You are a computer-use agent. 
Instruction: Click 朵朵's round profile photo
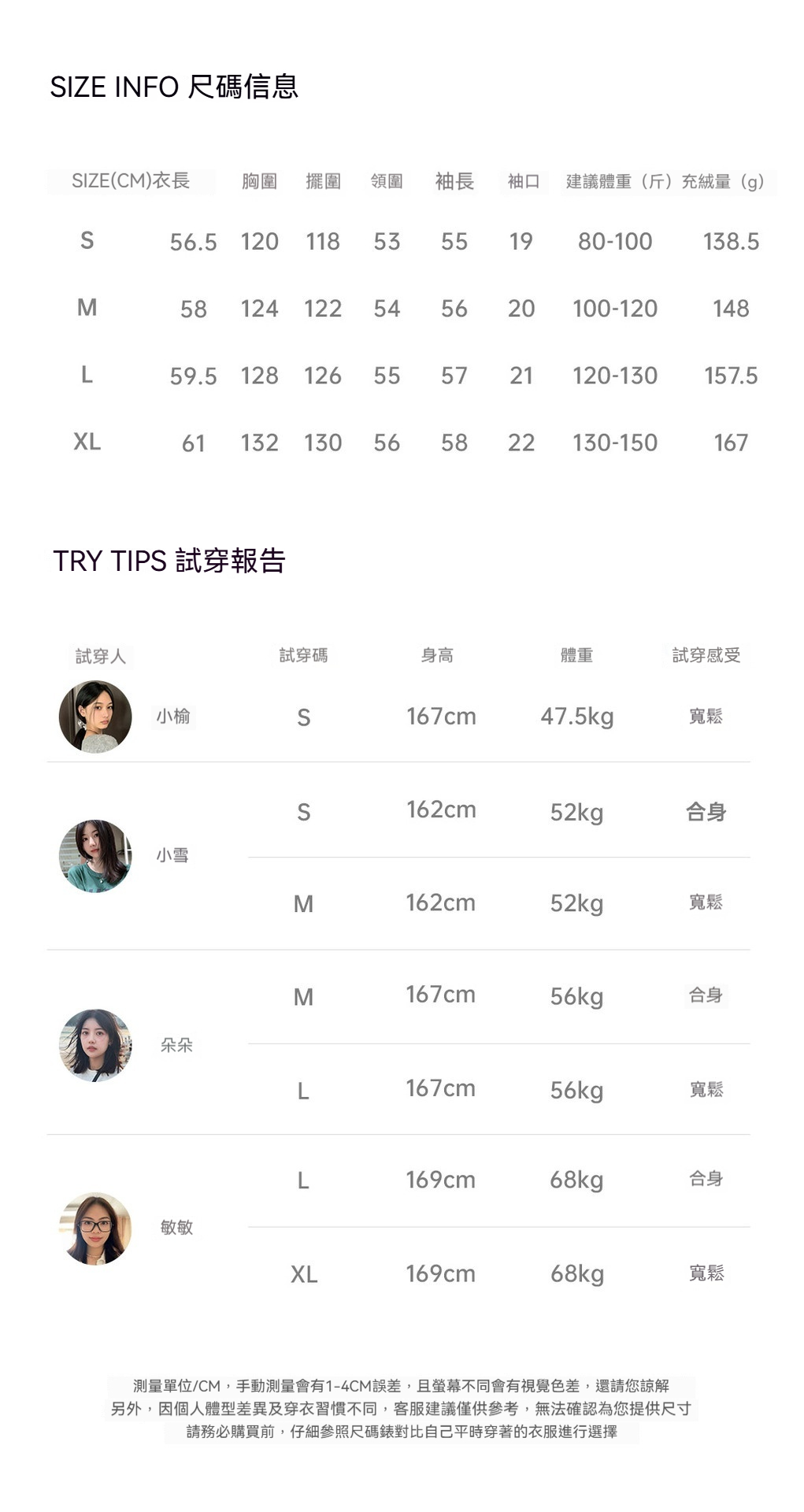click(95, 1045)
